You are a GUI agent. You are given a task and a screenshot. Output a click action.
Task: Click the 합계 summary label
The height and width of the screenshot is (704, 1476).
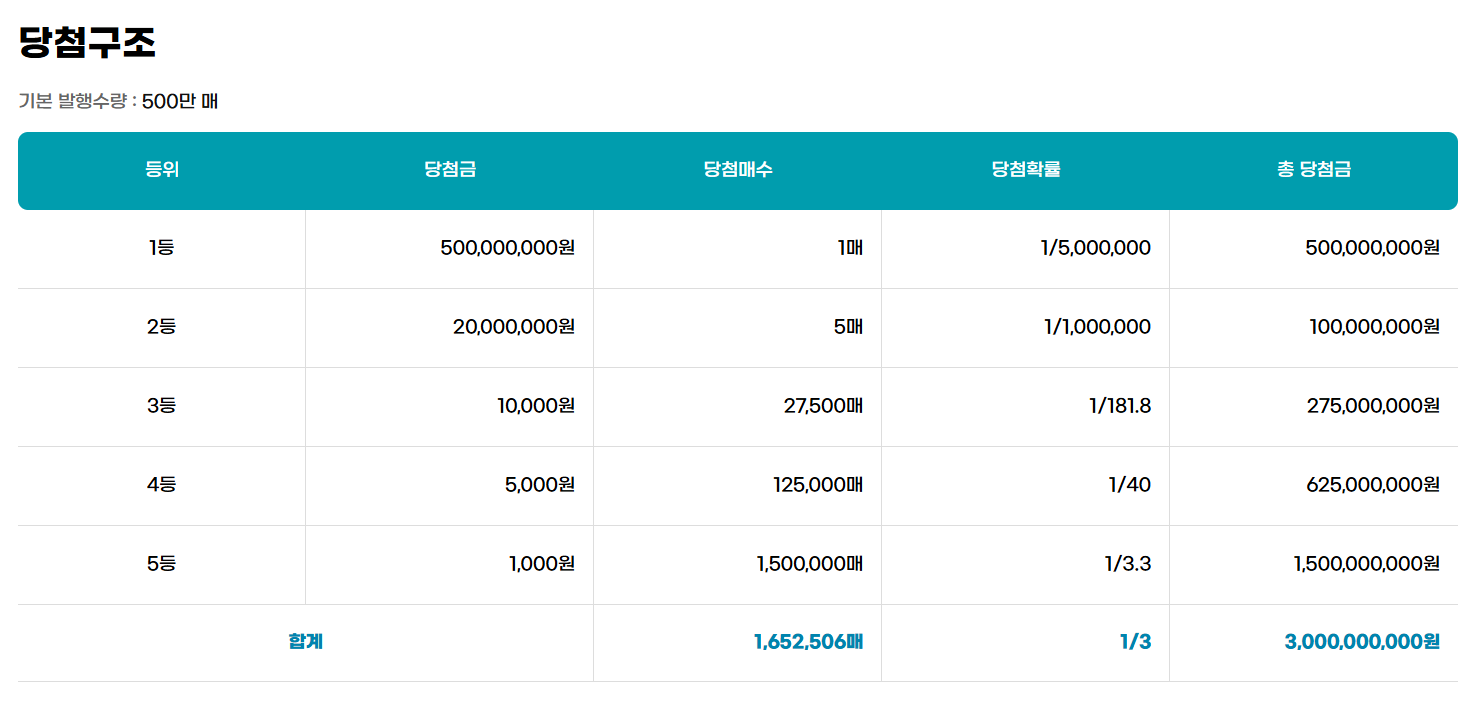click(303, 641)
